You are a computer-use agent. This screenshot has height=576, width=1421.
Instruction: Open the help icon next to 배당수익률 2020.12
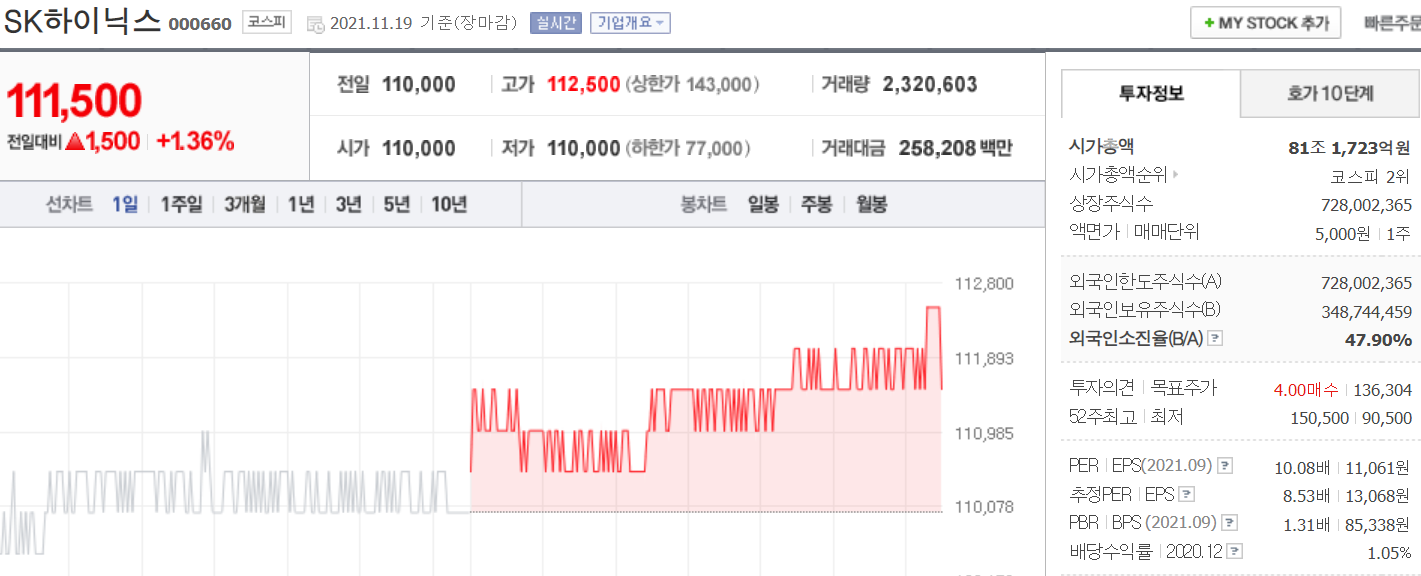point(1236,551)
